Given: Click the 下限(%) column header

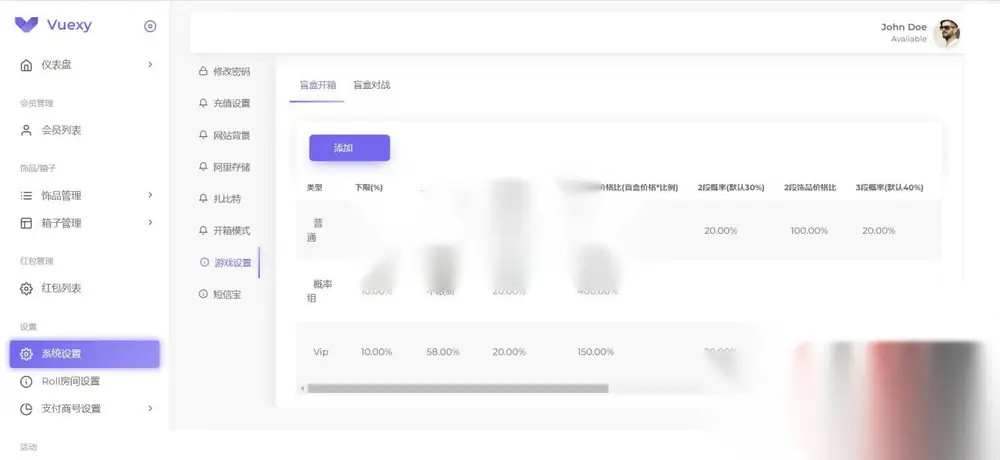Looking at the screenshot, I should pos(369,188).
